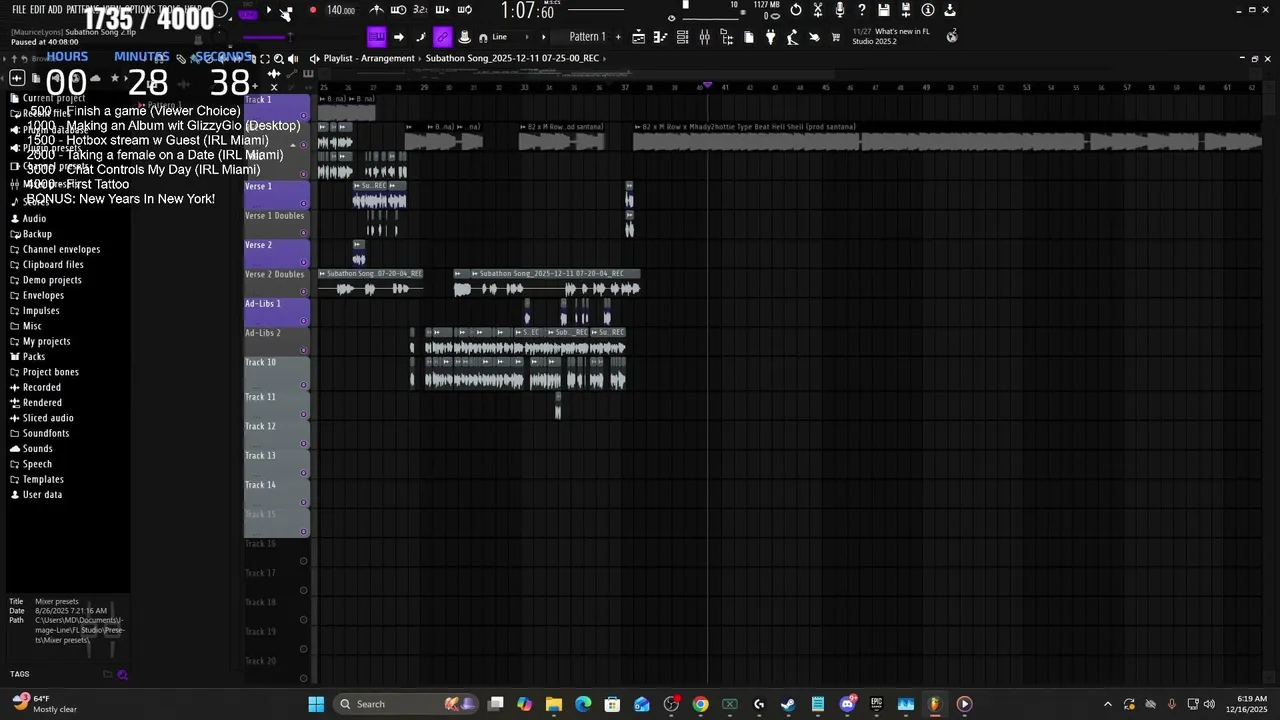The image size is (1280, 720).
Task: Select Verse 1 Doubles track header
Action: pos(277,223)
